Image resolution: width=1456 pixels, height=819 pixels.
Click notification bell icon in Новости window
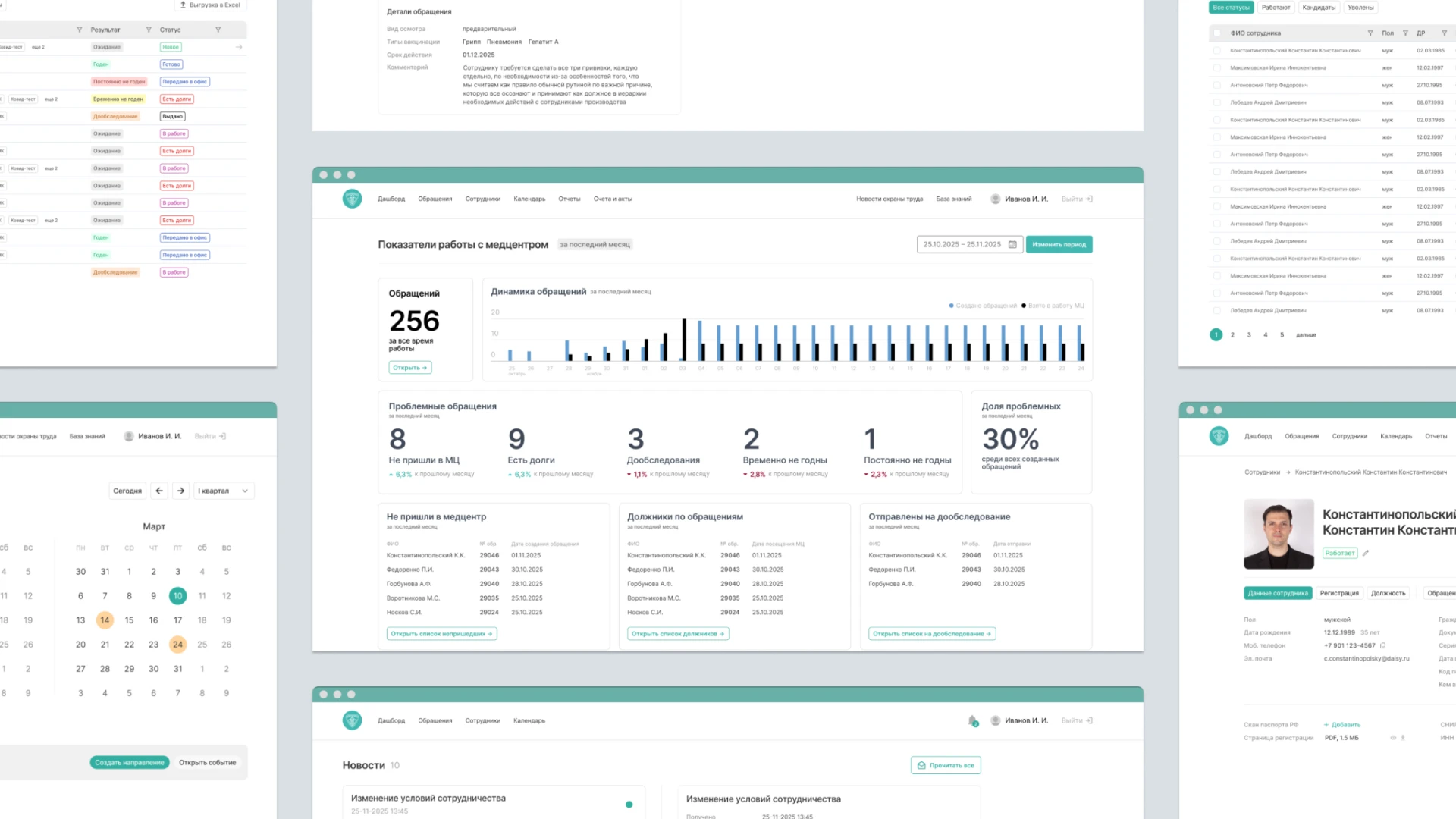973,721
